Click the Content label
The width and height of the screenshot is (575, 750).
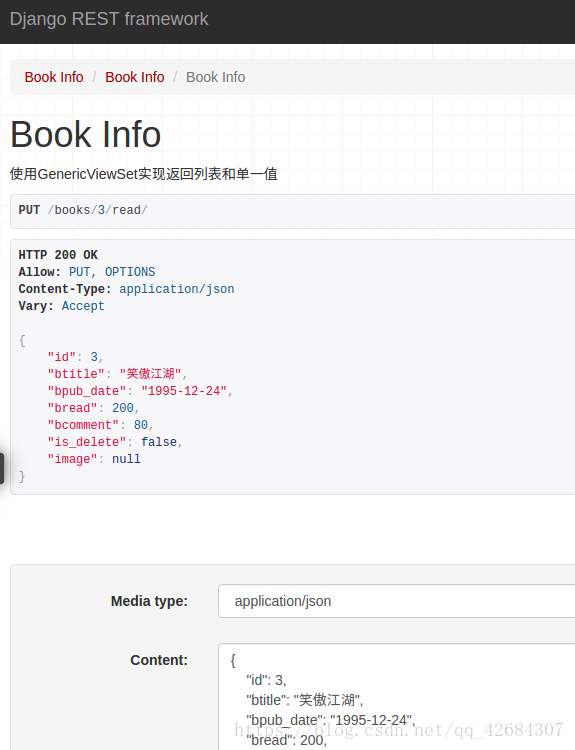159,660
